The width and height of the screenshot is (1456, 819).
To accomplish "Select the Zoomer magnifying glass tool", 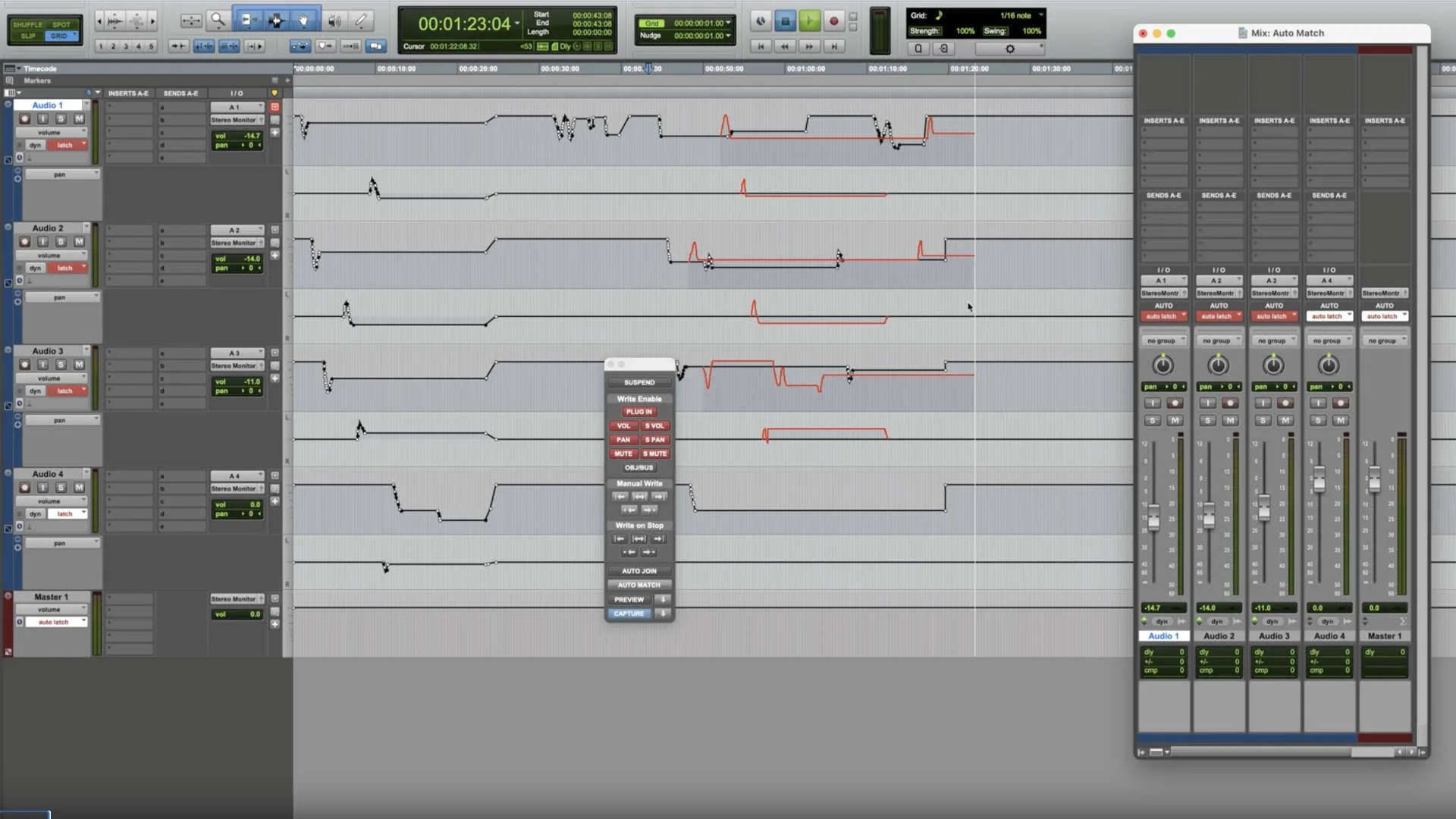I will (x=218, y=20).
